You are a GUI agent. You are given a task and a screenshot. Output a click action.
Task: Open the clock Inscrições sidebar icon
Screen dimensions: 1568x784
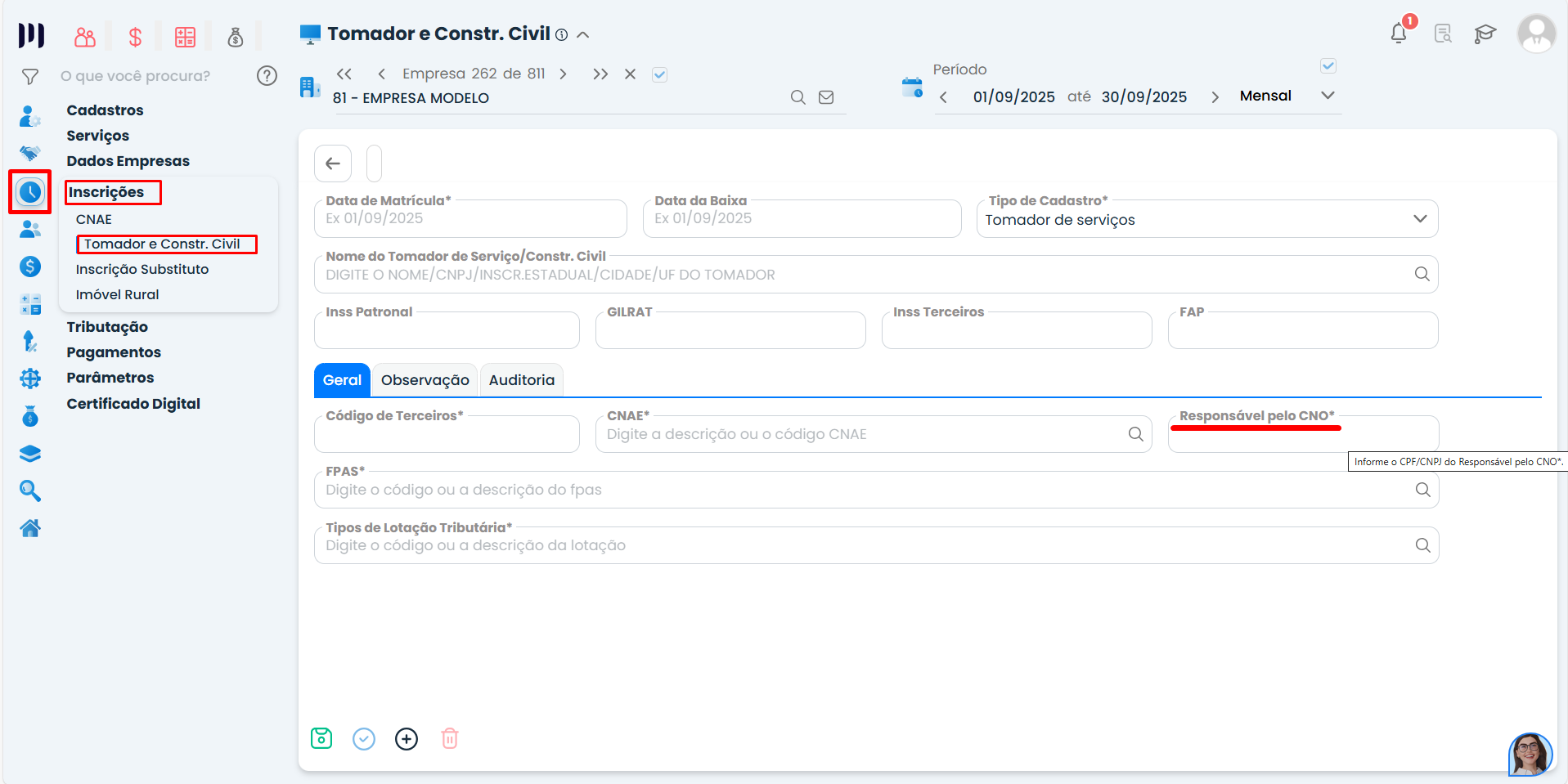tap(30, 192)
